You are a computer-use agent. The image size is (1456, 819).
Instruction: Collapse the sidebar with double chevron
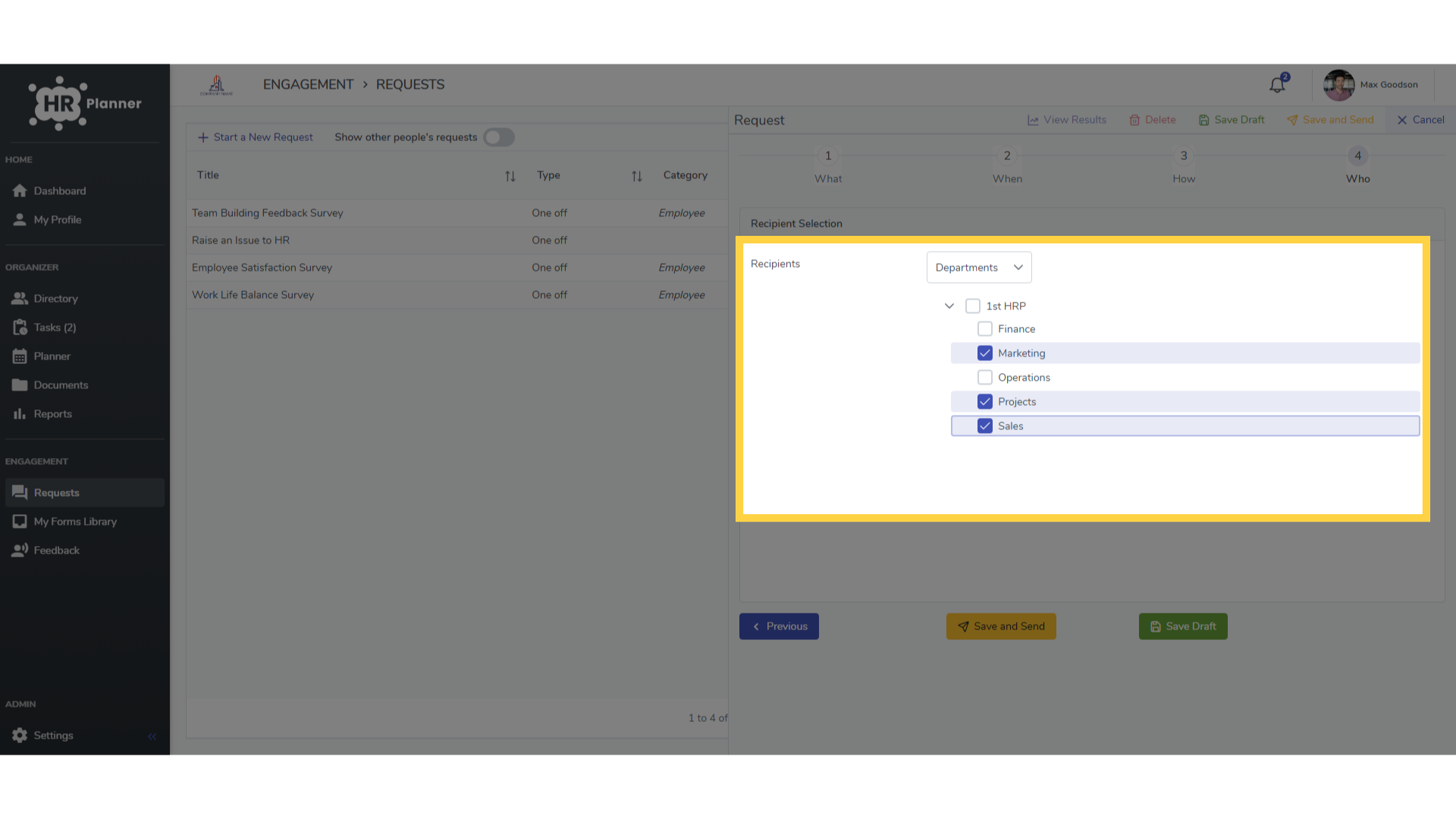click(x=152, y=736)
